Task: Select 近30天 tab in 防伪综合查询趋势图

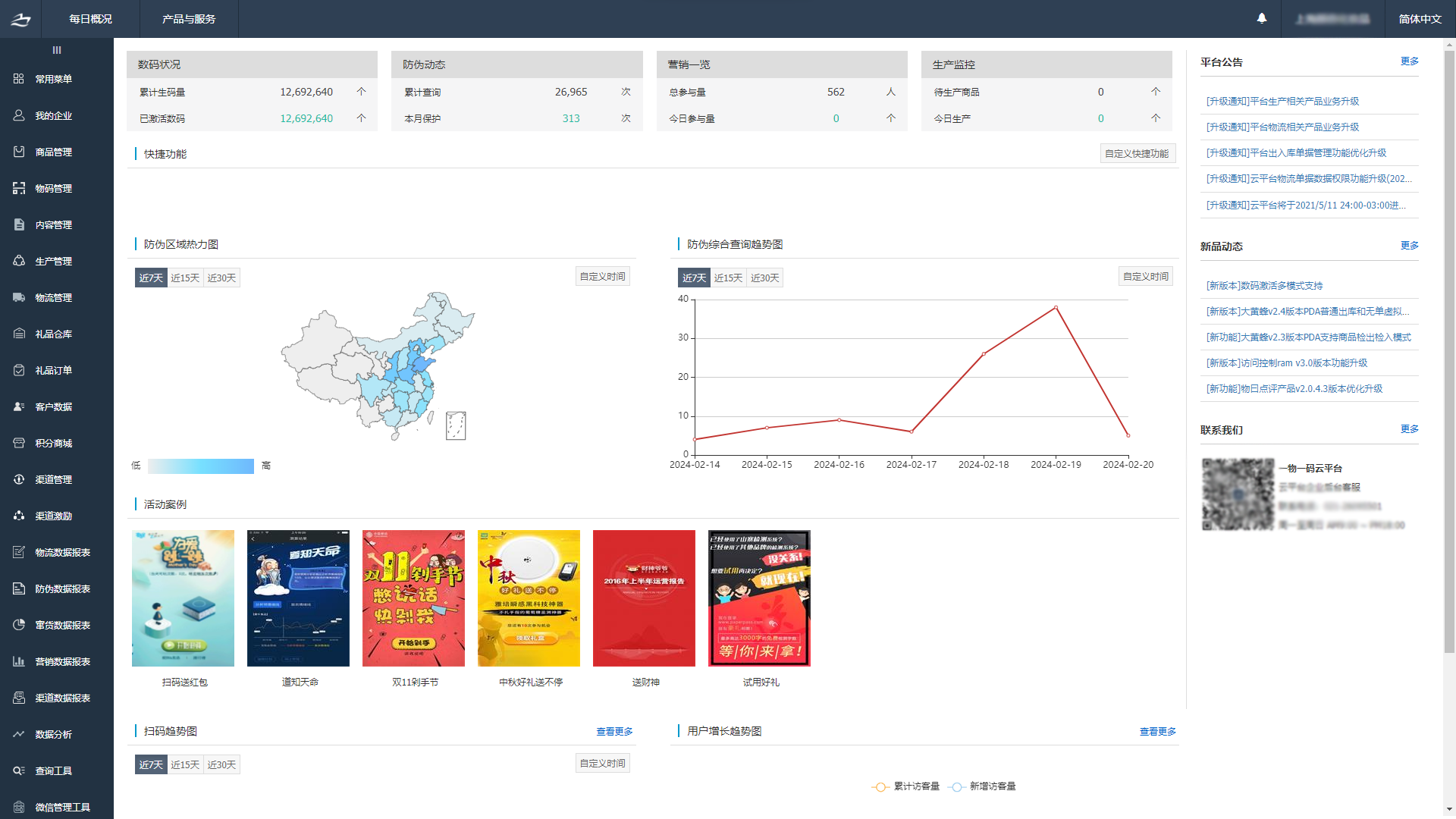Action: click(x=764, y=278)
